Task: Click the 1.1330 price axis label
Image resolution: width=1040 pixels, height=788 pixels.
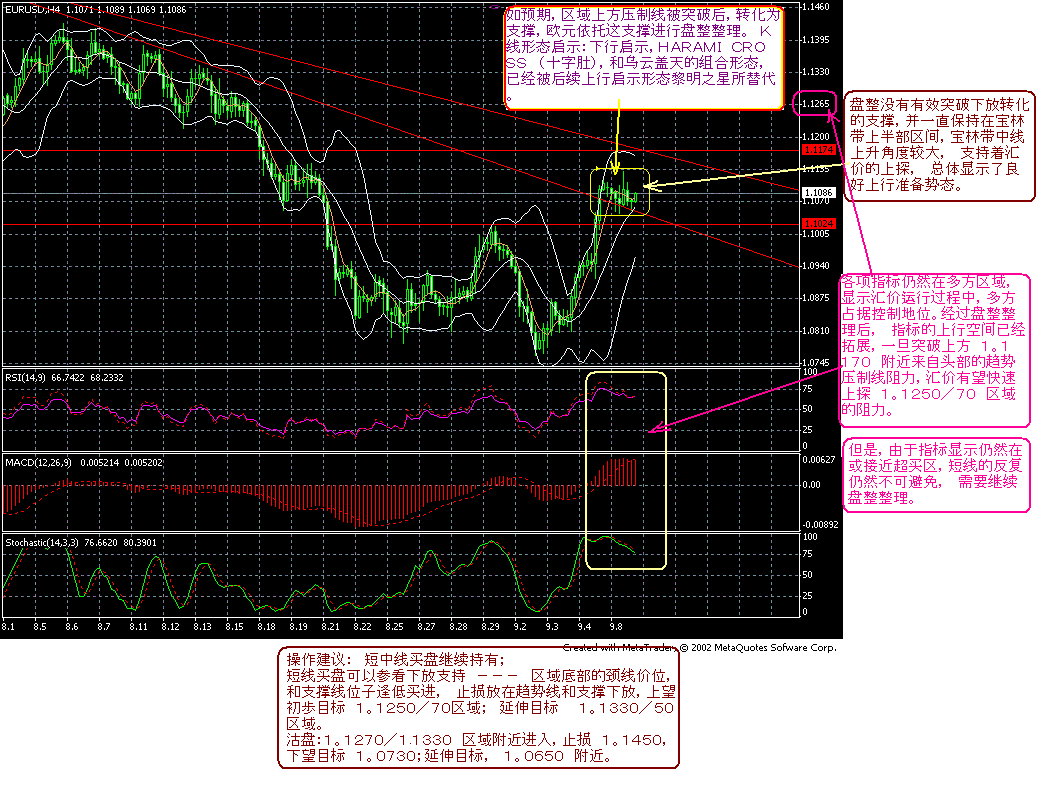Action: [x=816, y=72]
